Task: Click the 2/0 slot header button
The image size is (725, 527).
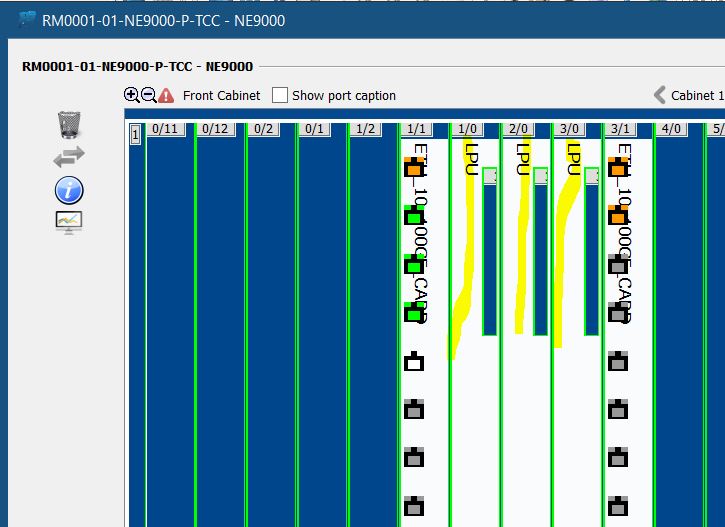Action: 518,129
